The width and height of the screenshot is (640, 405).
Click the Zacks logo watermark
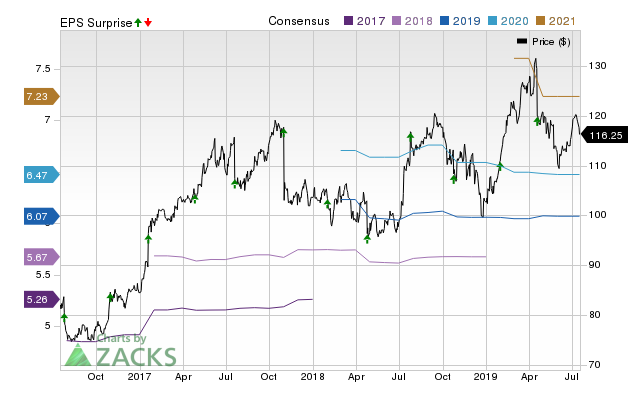pyautogui.click(x=120, y=354)
